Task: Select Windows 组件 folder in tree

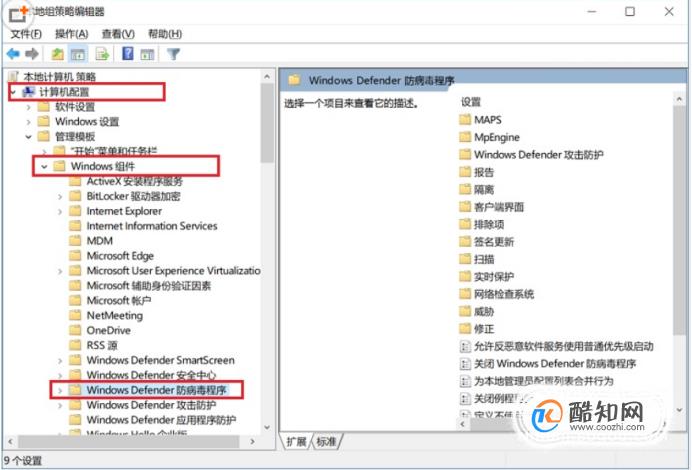Action: pyautogui.click(x=102, y=166)
